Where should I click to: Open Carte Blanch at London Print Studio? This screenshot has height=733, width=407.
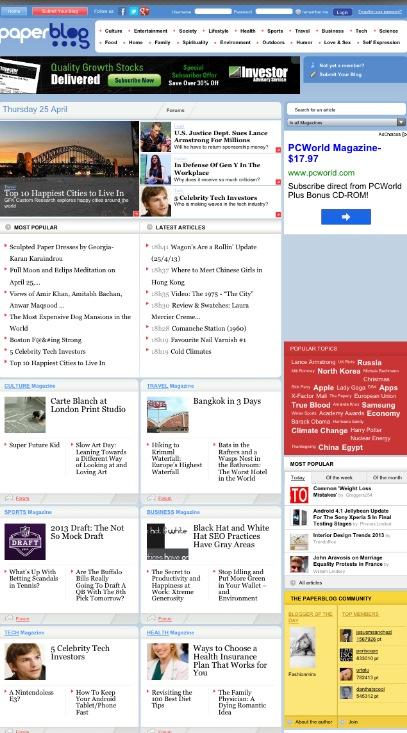(88, 405)
